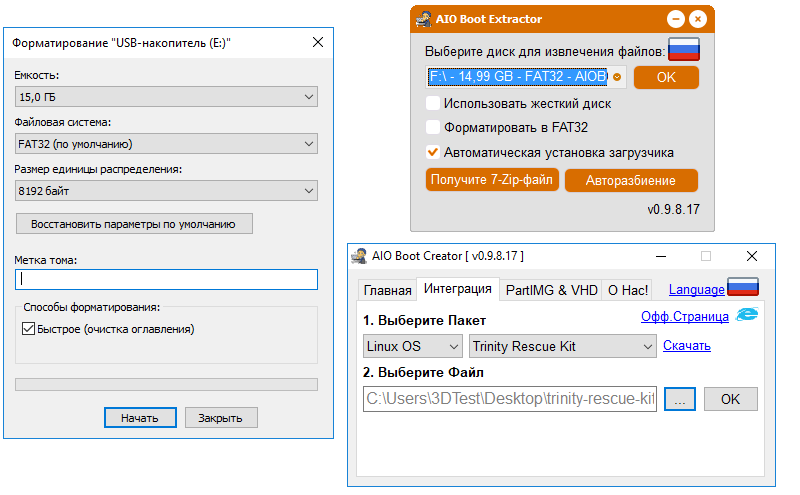This screenshot has width=800, height=495.
Task: Enable Использовать жесткий диск checkbox
Action: tap(433, 103)
